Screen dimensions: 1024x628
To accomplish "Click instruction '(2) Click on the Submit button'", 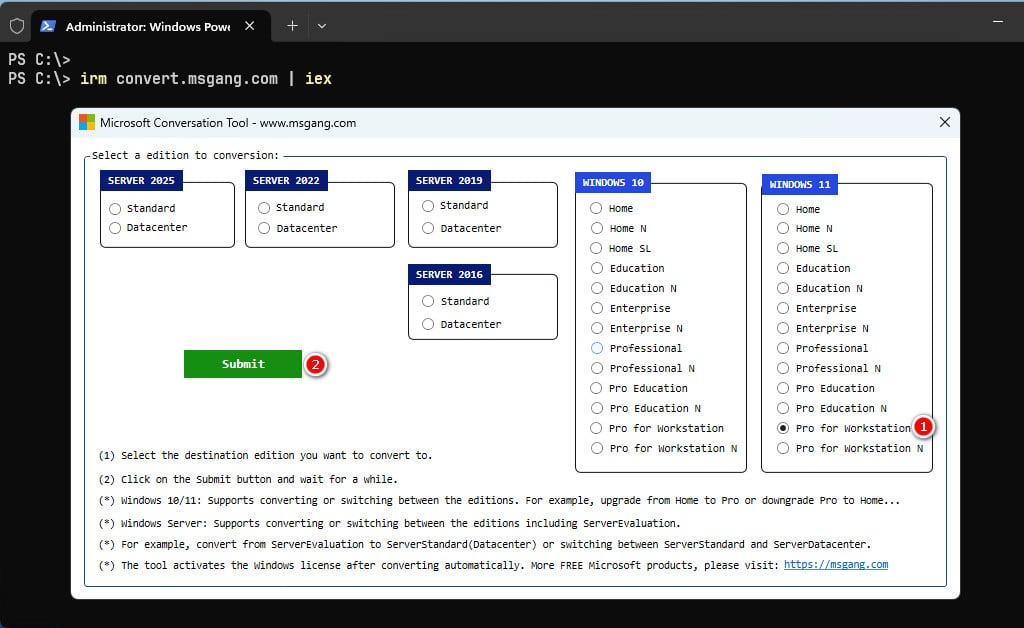I will [248, 479].
